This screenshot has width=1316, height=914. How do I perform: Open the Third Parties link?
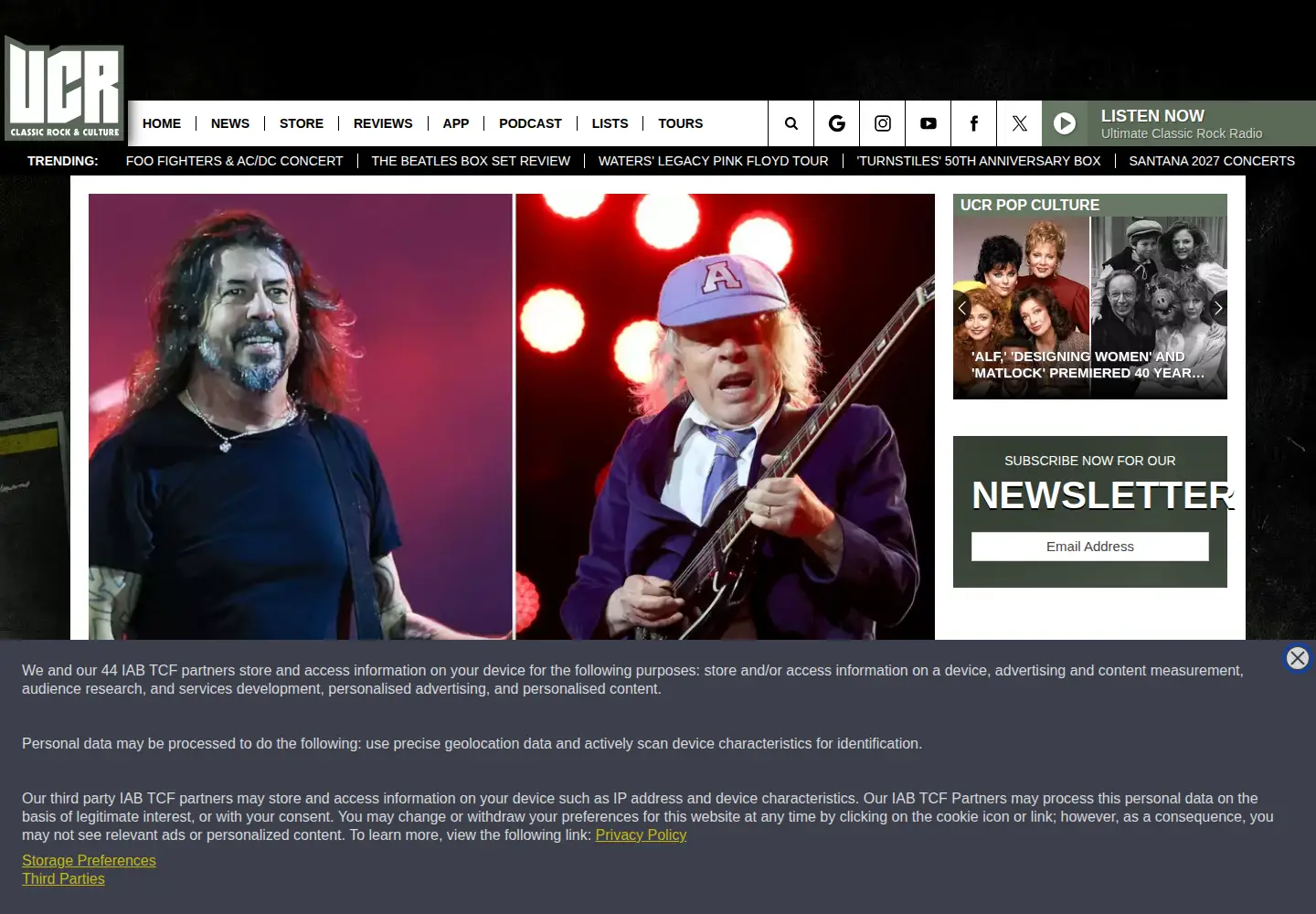point(63,878)
